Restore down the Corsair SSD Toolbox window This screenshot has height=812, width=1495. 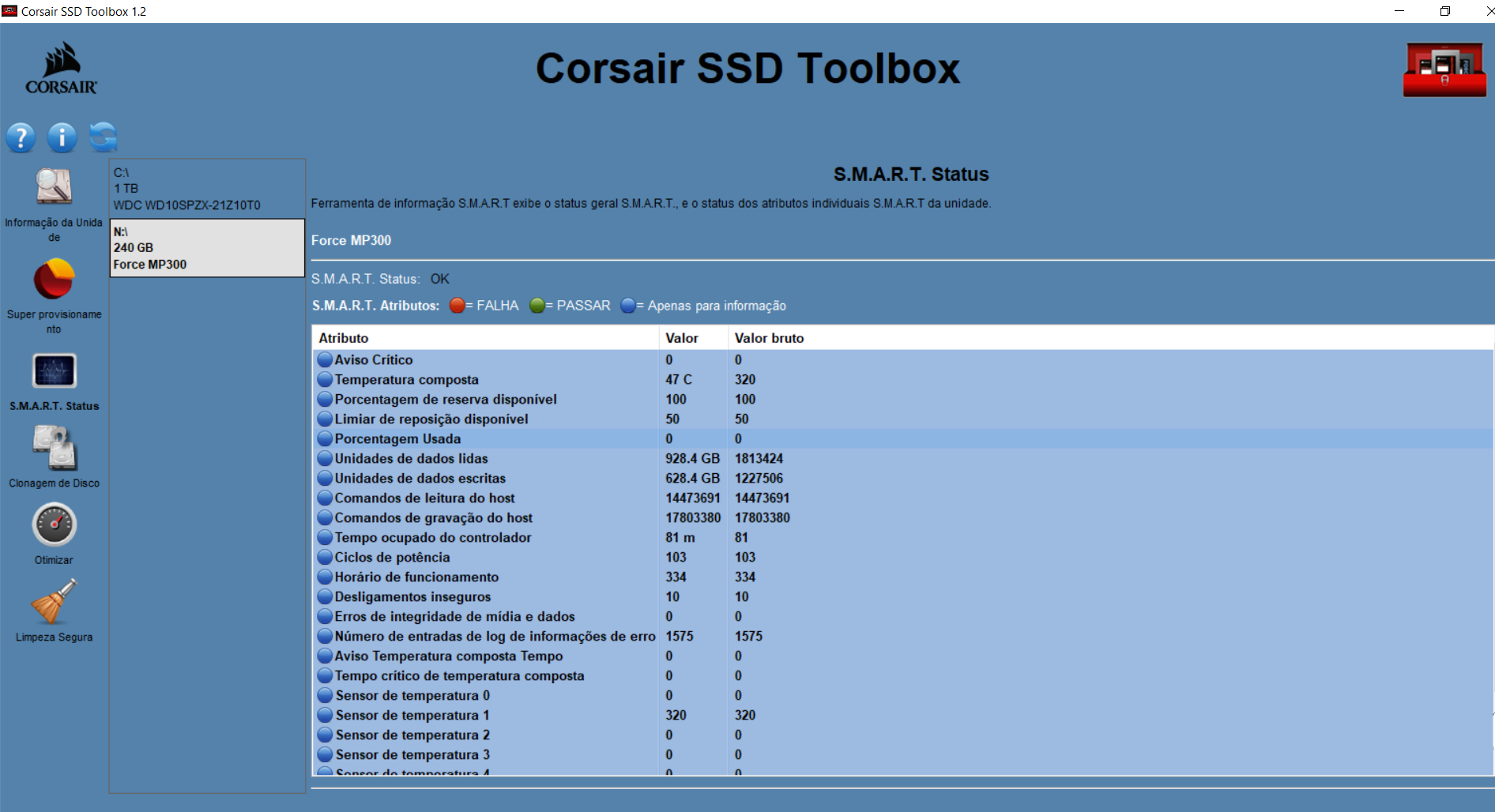(x=1444, y=11)
